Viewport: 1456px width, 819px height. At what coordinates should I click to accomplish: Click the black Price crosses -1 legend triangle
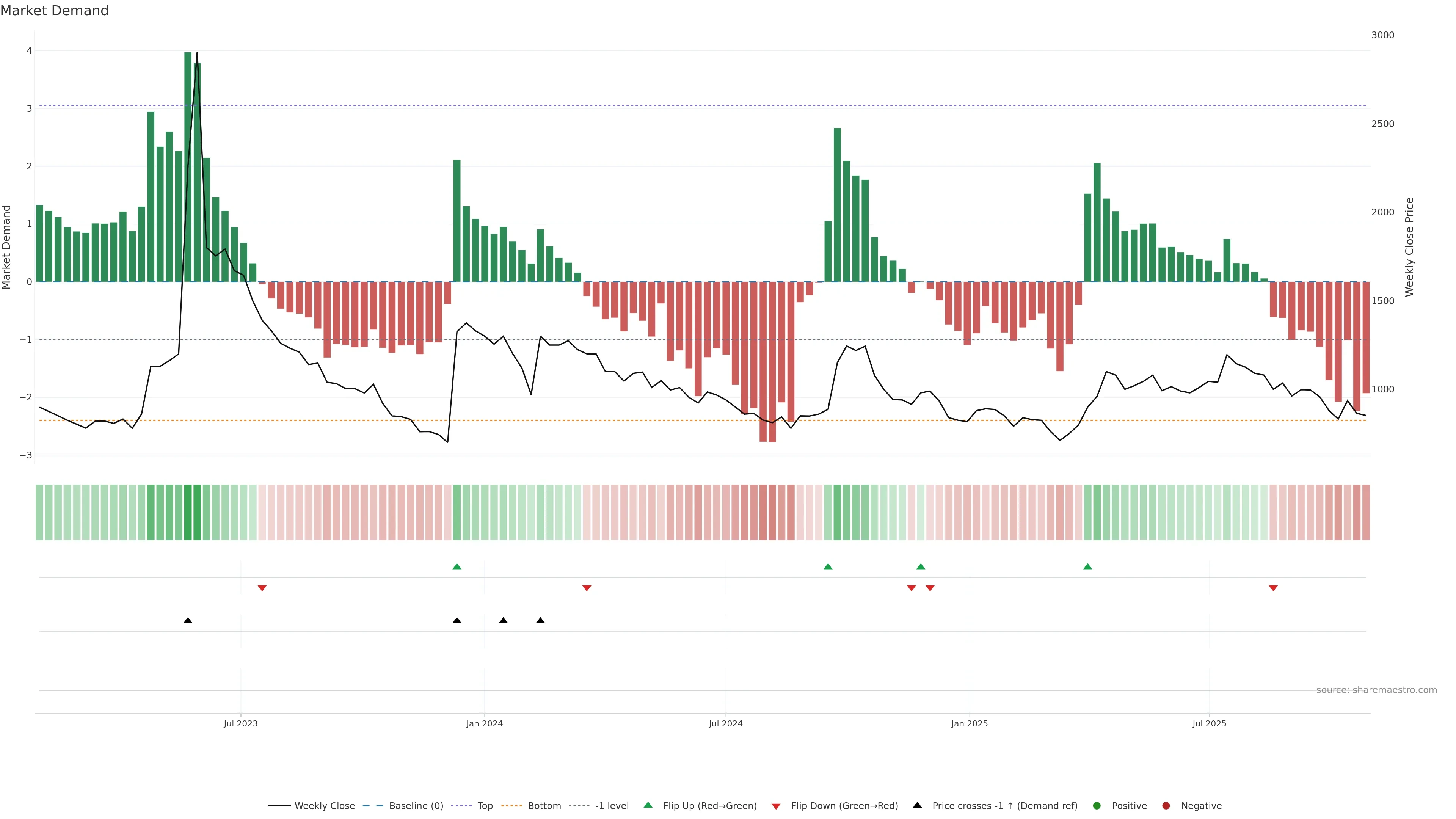tap(917, 805)
